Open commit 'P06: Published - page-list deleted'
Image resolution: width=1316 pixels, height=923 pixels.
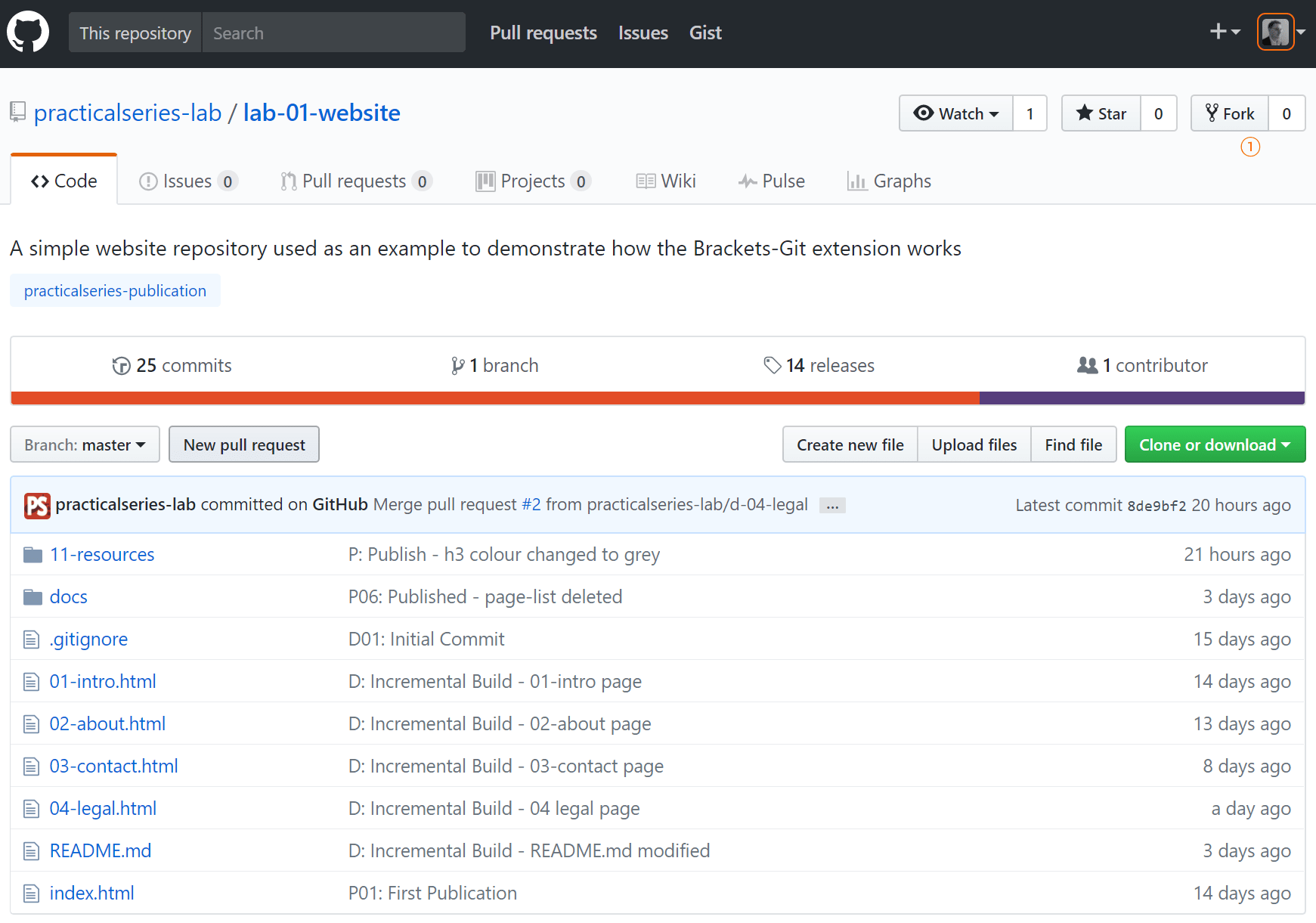pyautogui.click(x=485, y=597)
